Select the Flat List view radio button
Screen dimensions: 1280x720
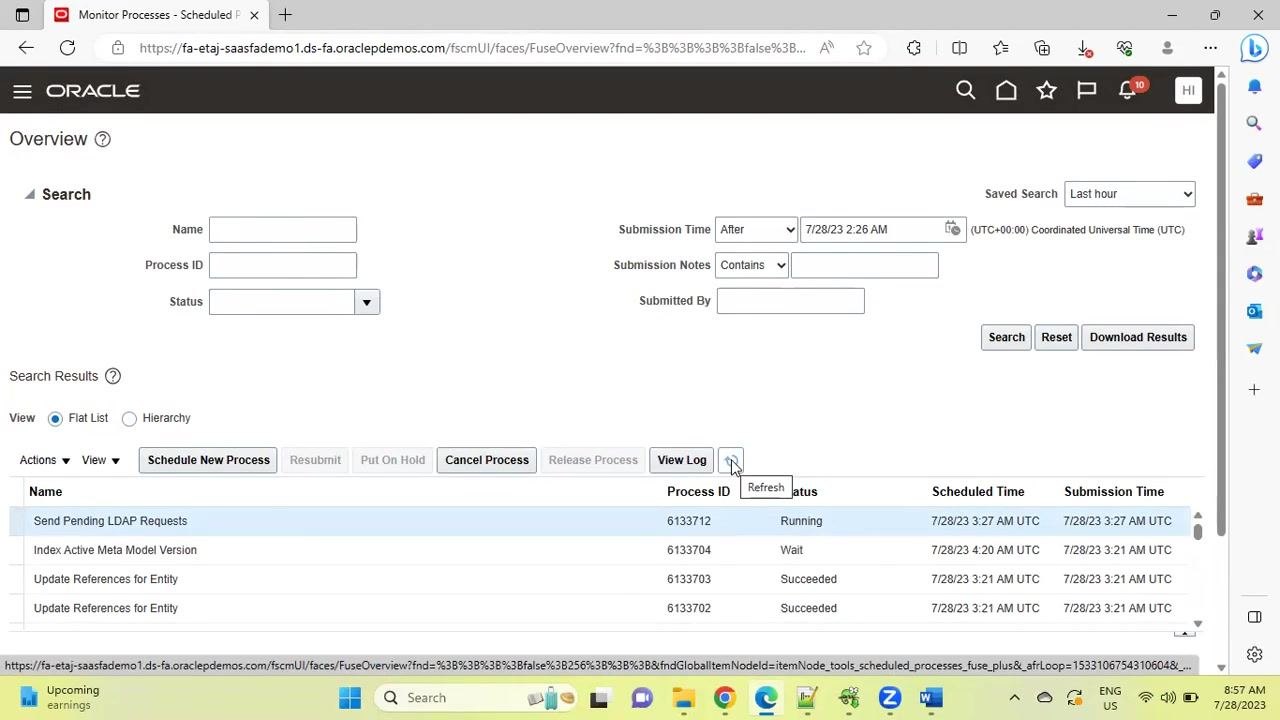click(55, 419)
